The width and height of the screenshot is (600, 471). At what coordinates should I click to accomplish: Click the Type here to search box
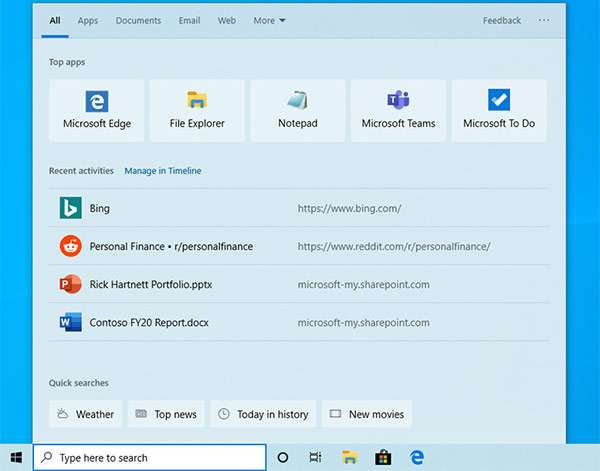tap(150, 457)
